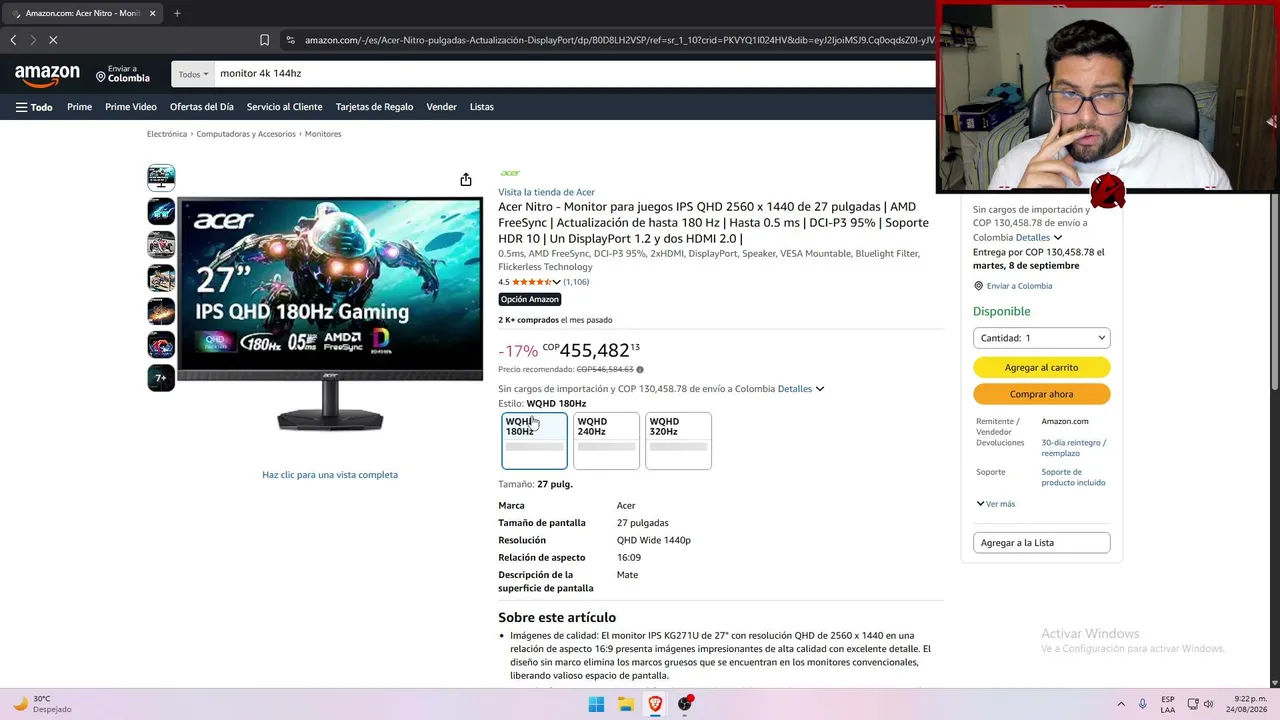Open the 7+ more images thumbnail
Image resolution: width=1280 pixels, height=720 pixels.
161,377
